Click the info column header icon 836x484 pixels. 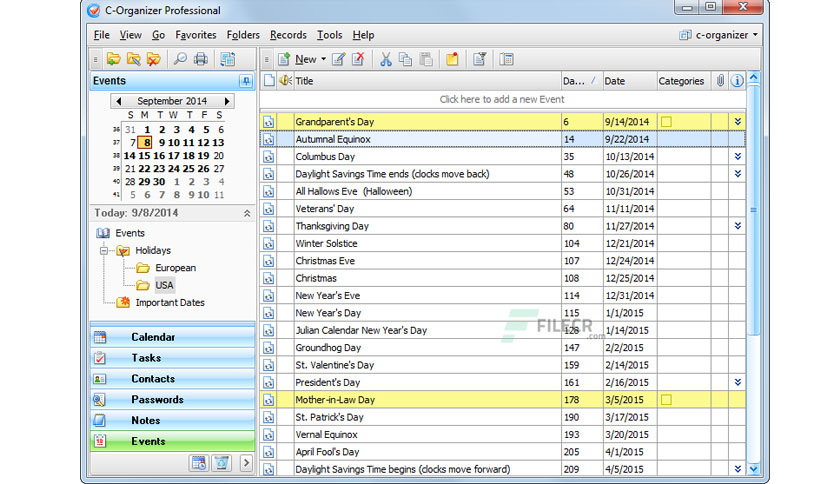[x=737, y=81]
